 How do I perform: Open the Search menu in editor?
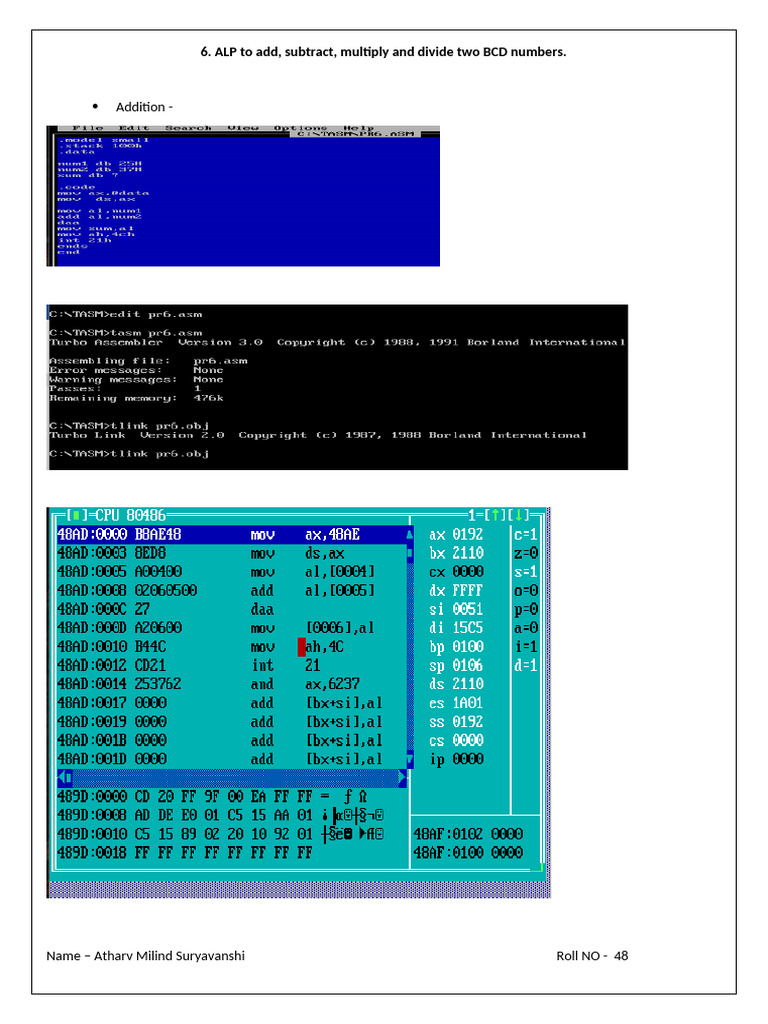[x=188, y=128]
